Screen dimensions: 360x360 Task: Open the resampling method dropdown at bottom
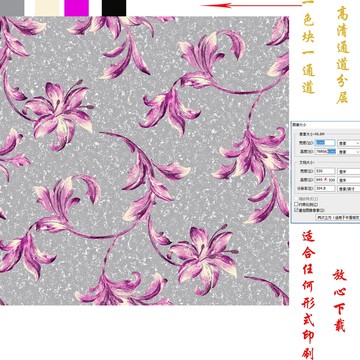(x=338, y=217)
